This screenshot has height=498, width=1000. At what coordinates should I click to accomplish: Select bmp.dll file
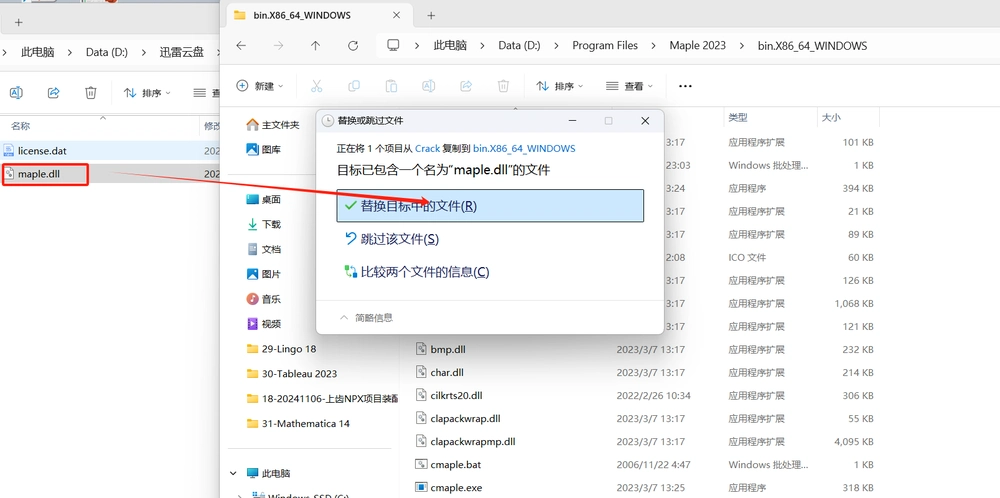441,349
